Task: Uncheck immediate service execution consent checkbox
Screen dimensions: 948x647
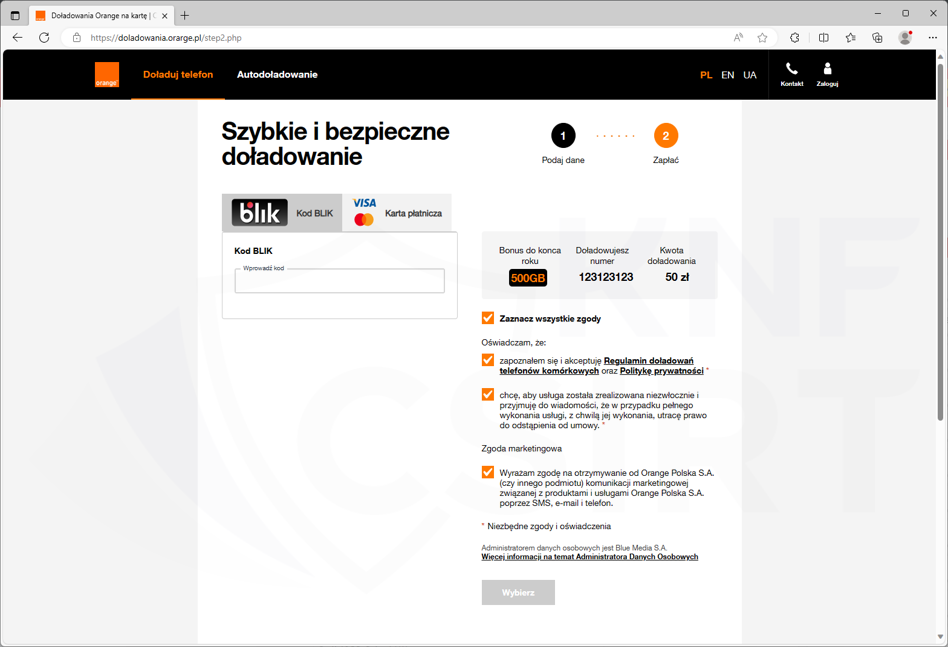Action: coord(488,395)
